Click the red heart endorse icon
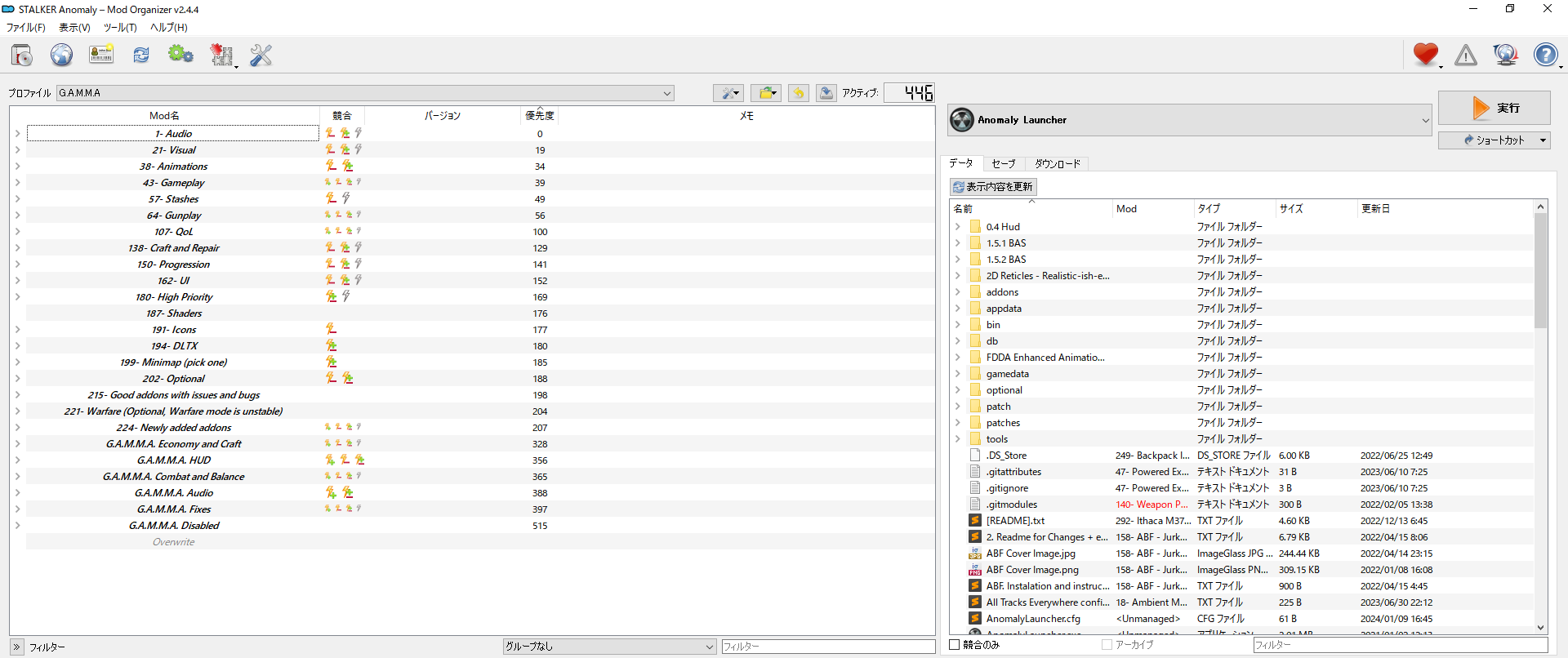 click(x=1426, y=55)
